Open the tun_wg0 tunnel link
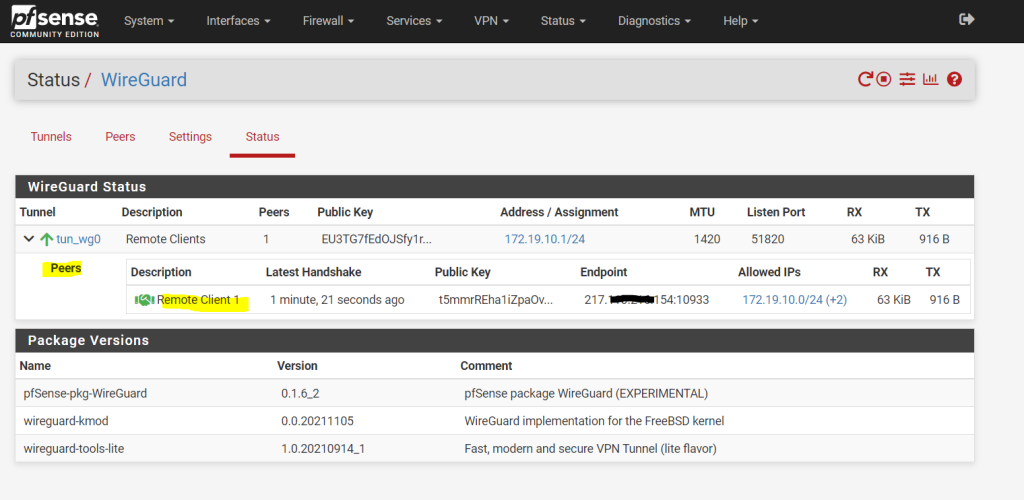Image resolution: width=1024 pixels, height=500 pixels. click(x=78, y=239)
